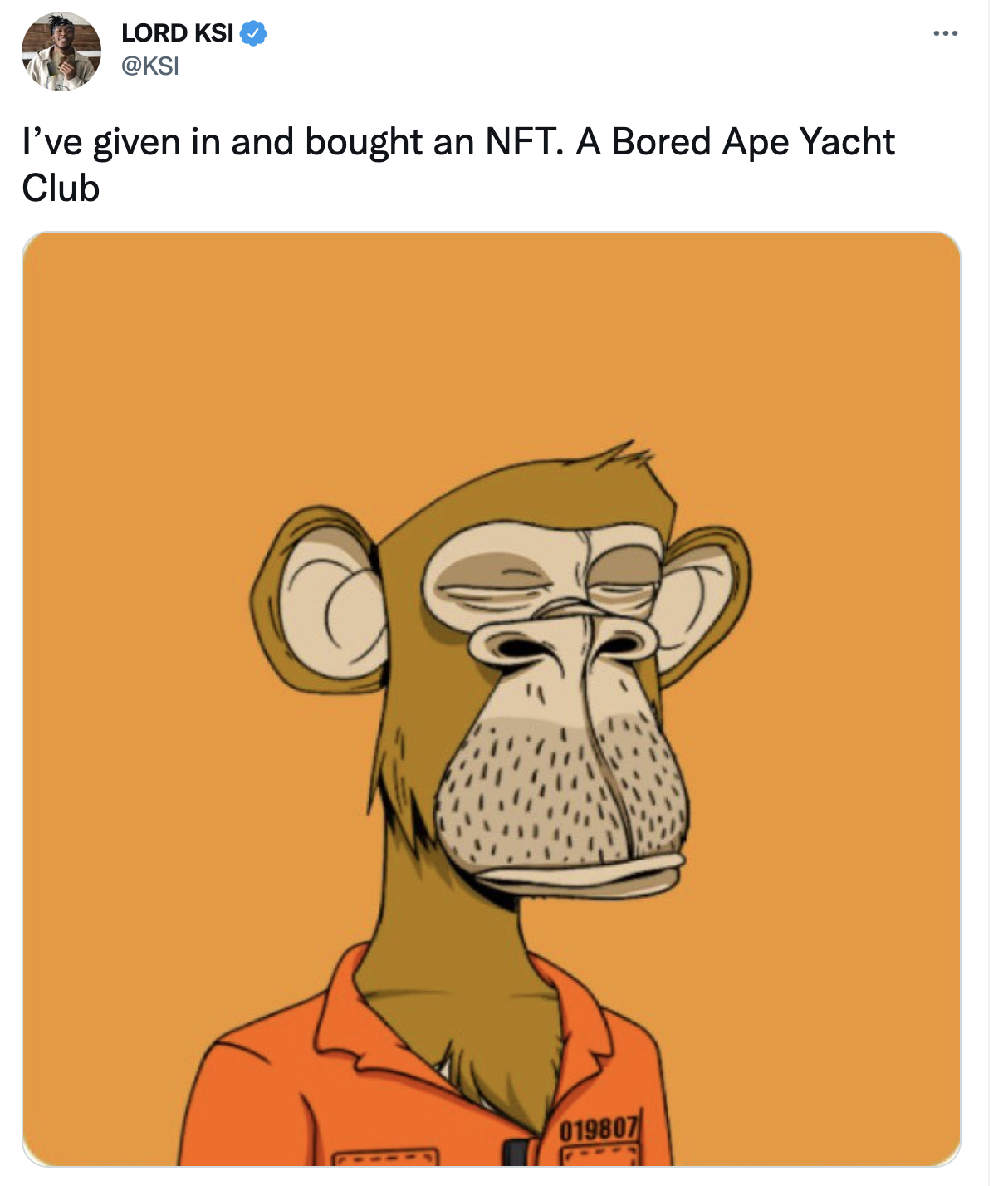This screenshot has width=1008, height=1186.
Task: Click the 019807 number on the jumpsuit
Action: tap(598, 1130)
